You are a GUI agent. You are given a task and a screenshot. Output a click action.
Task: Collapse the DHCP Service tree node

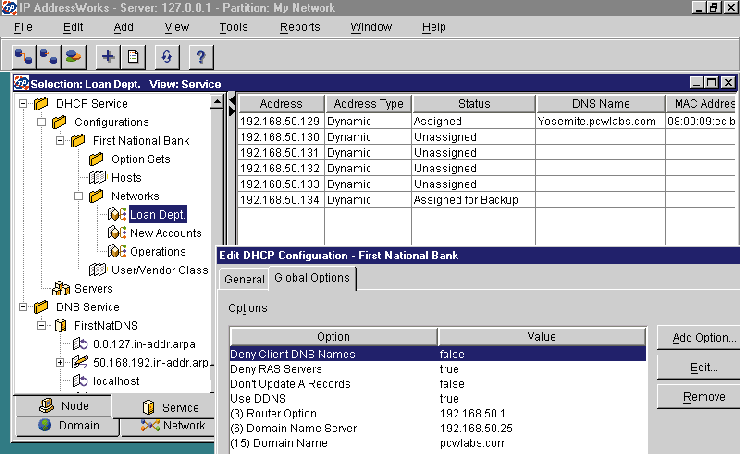click(x=23, y=103)
